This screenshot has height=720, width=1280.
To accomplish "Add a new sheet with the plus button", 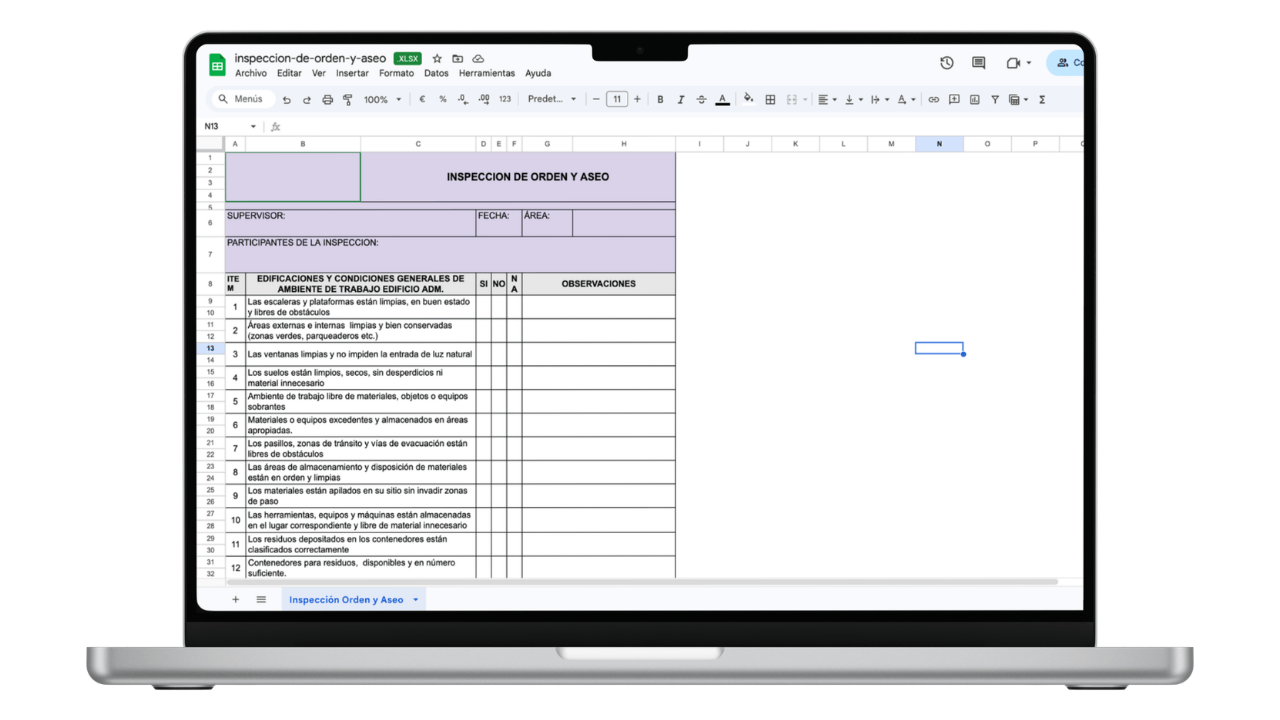I will (235, 599).
